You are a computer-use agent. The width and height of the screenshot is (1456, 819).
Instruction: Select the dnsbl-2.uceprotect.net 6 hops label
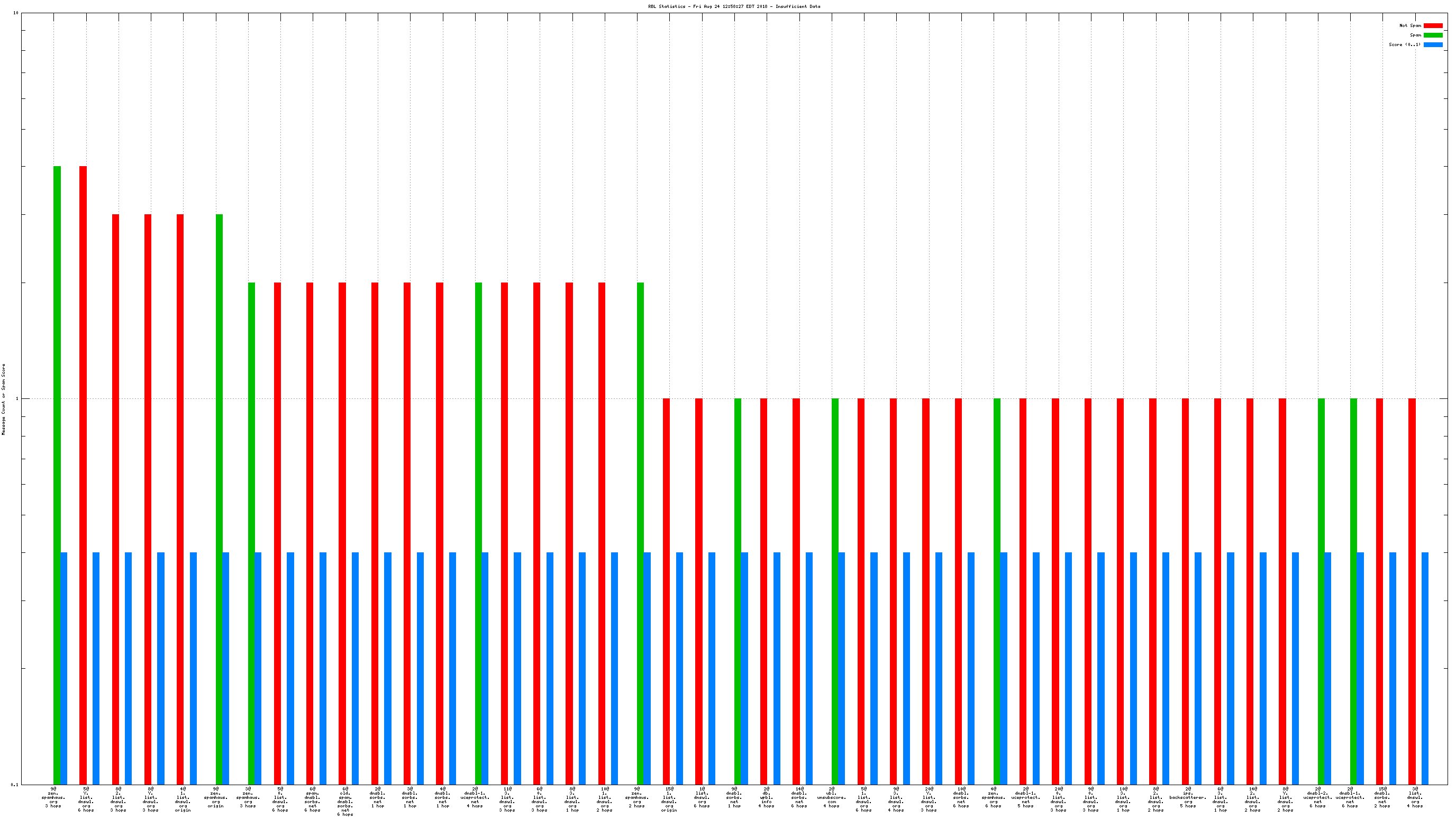(x=1317, y=797)
